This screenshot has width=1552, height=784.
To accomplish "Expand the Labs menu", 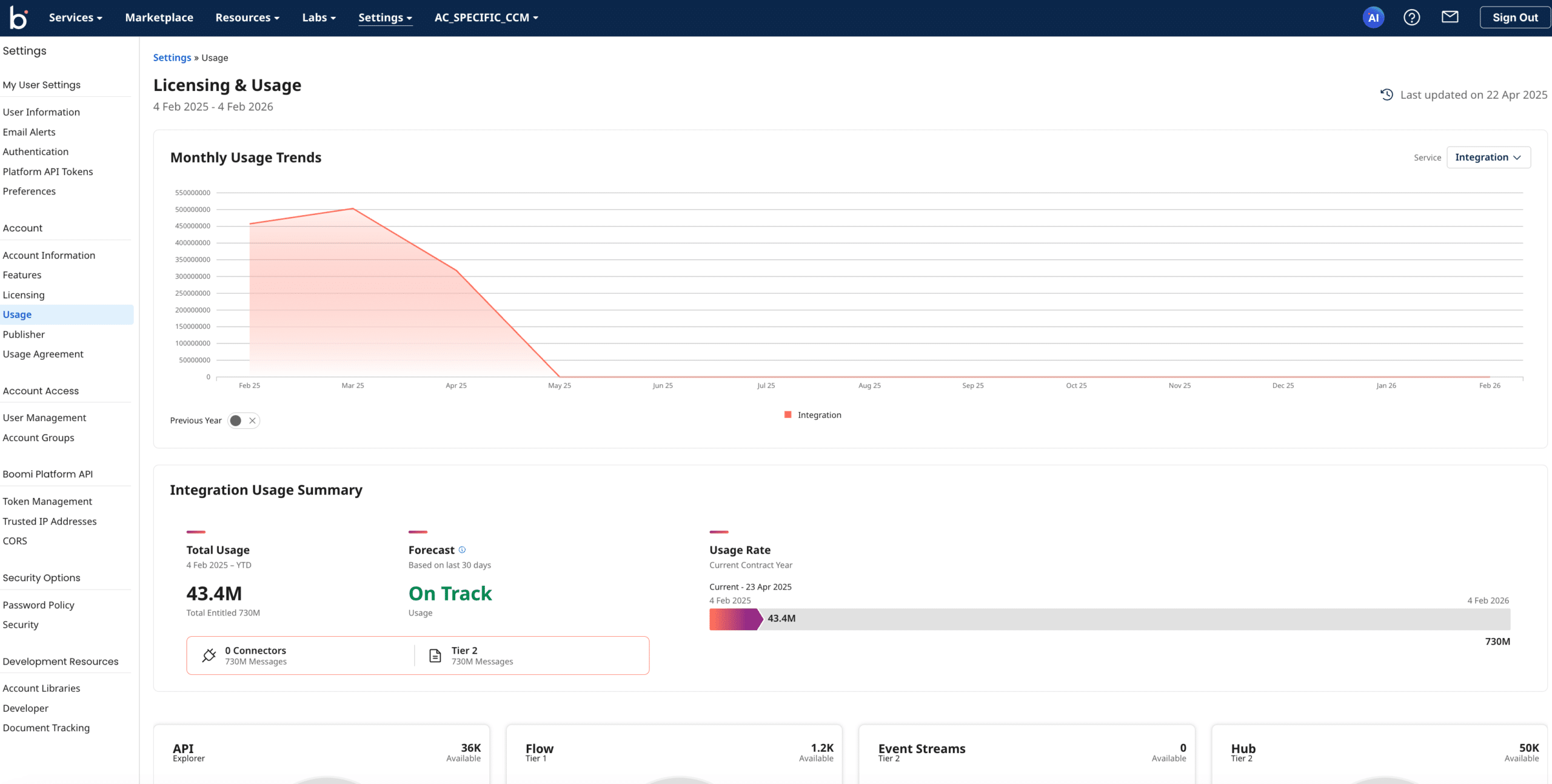I will tap(319, 18).
